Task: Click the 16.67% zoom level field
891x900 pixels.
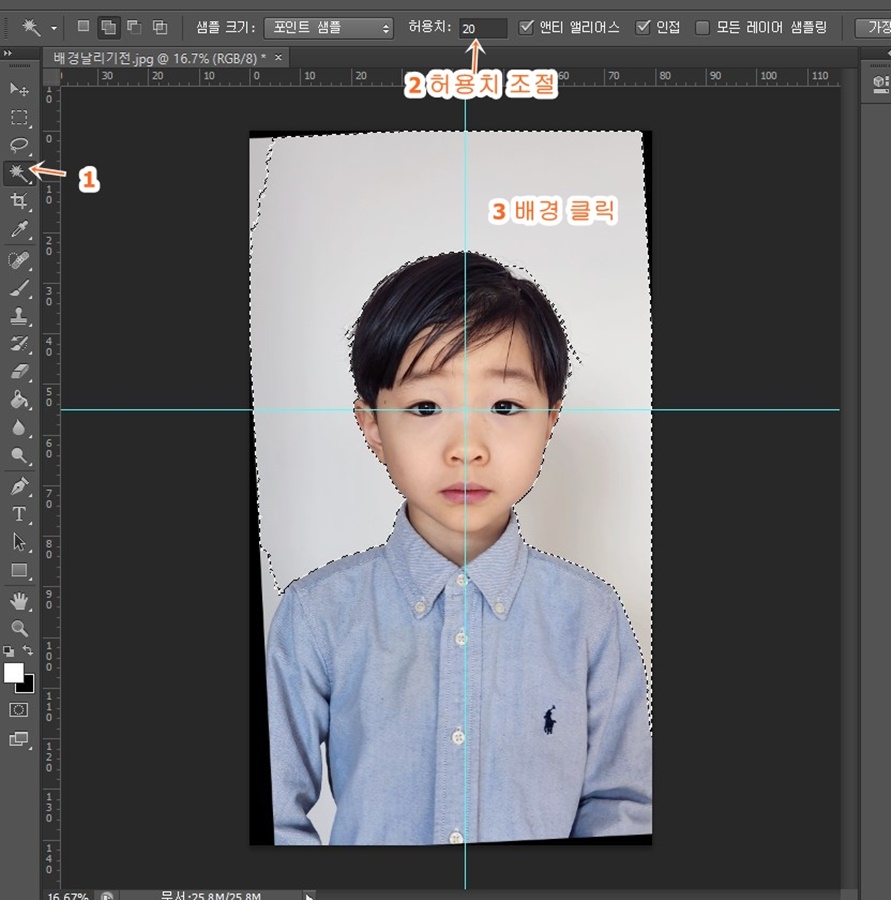Action: [68, 895]
